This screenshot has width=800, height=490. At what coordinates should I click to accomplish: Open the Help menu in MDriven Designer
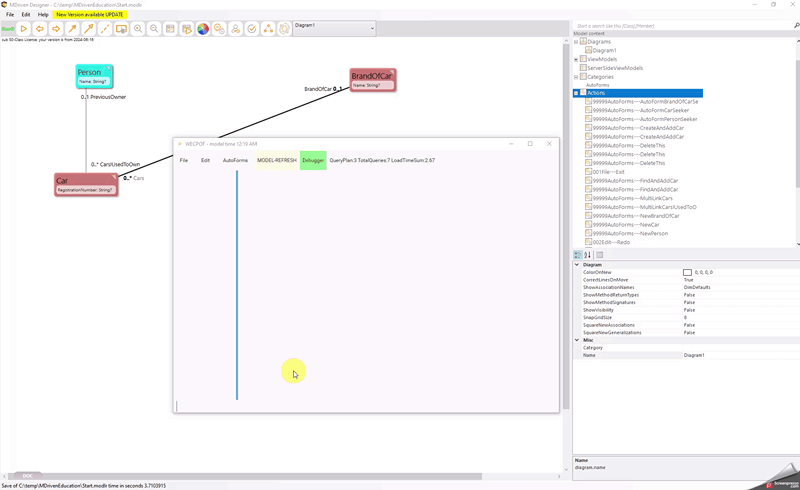[43, 15]
